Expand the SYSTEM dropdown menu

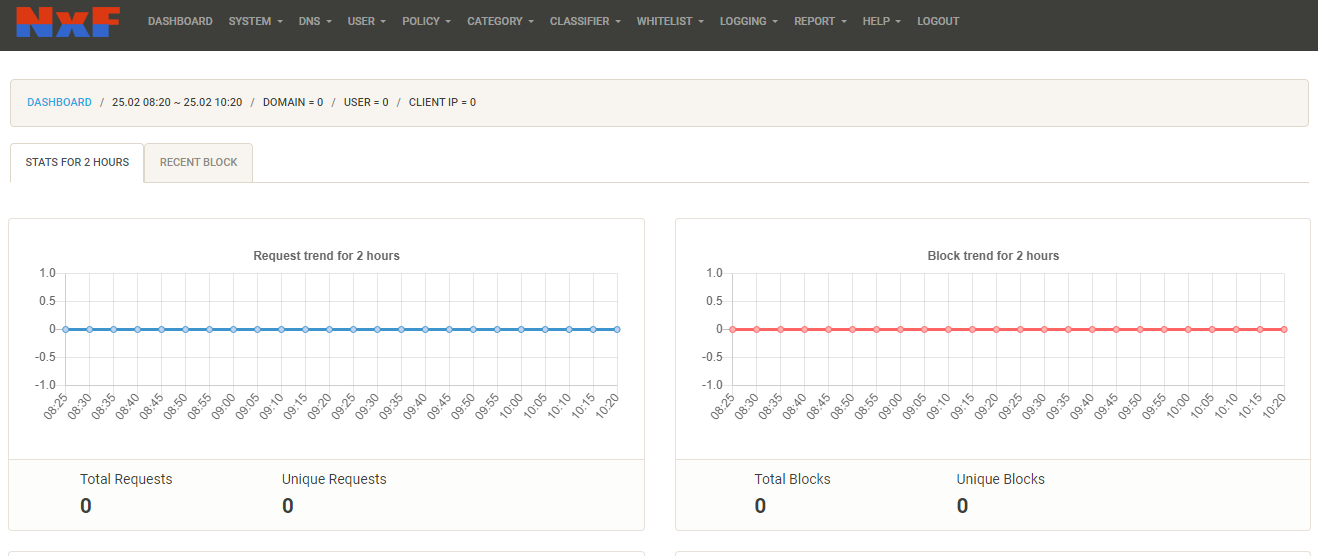click(255, 21)
